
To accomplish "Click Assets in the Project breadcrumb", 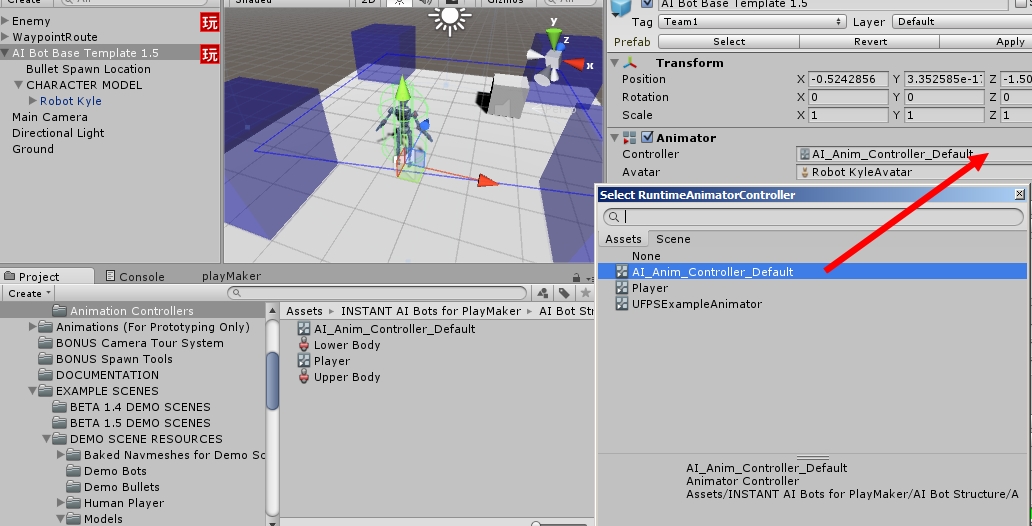I will click(304, 311).
